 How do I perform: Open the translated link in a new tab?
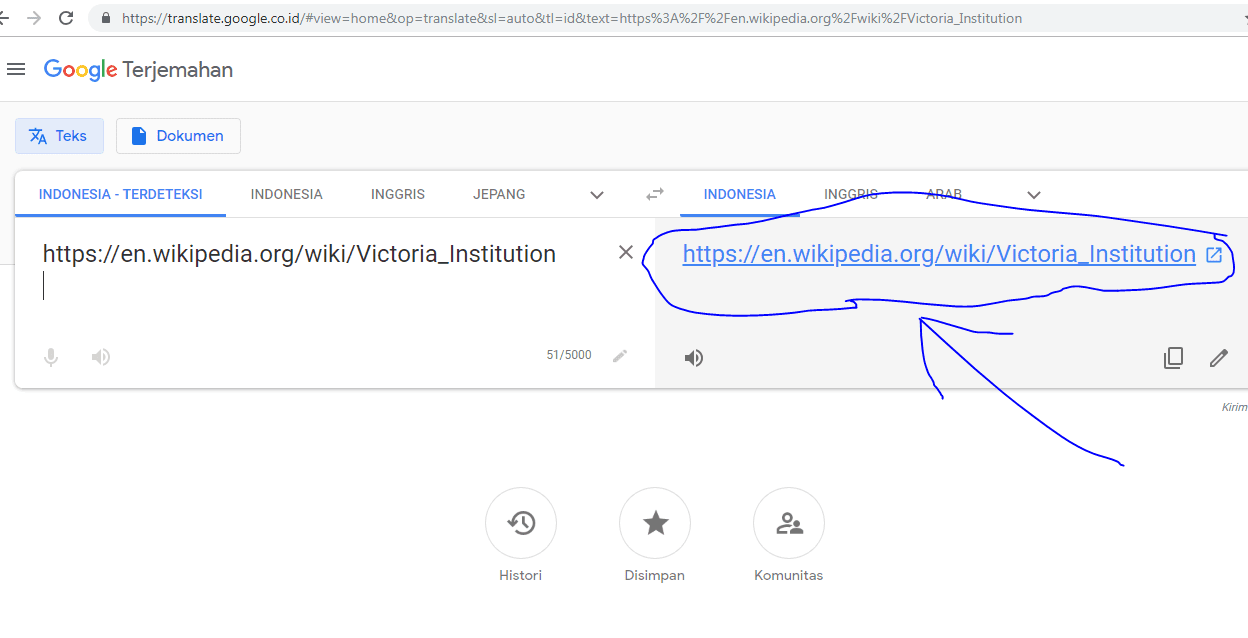coord(1214,254)
